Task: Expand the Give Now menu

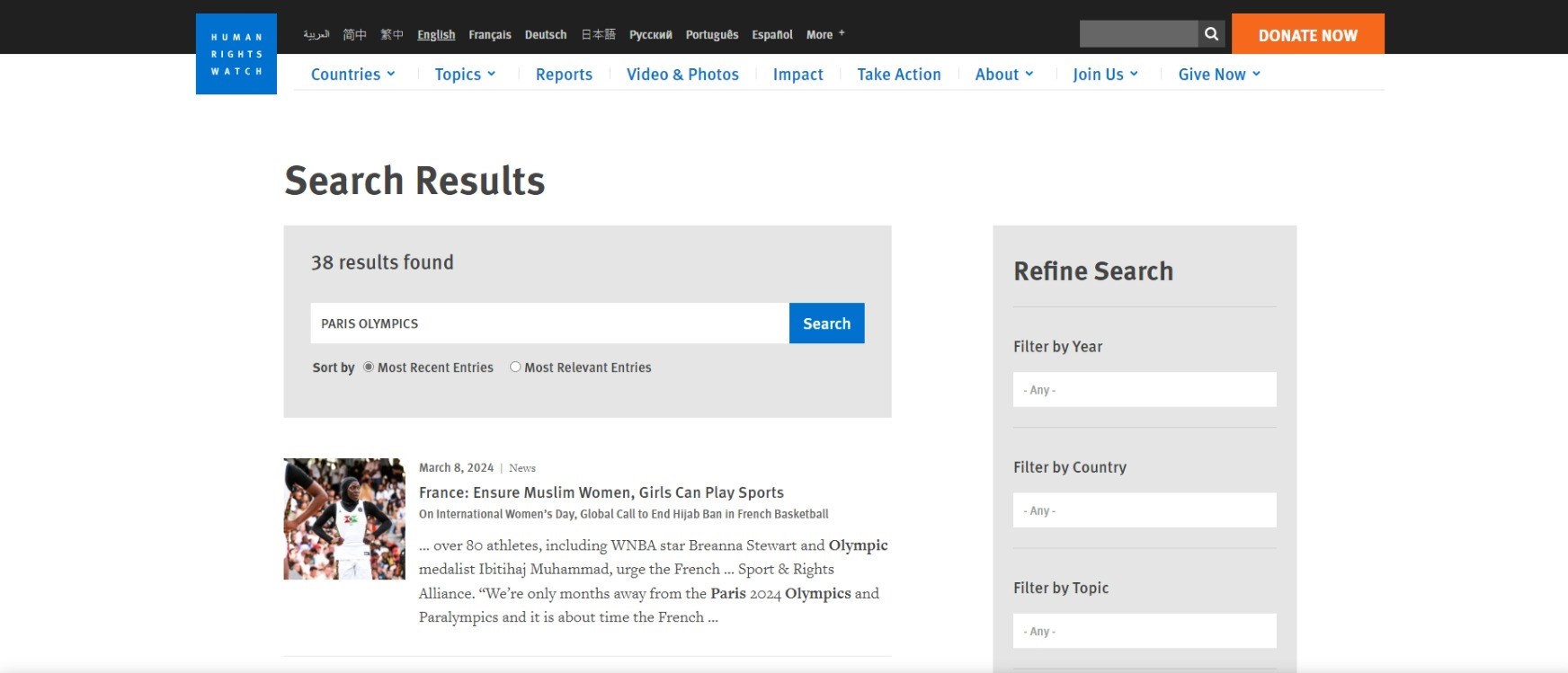Action: click(1219, 75)
